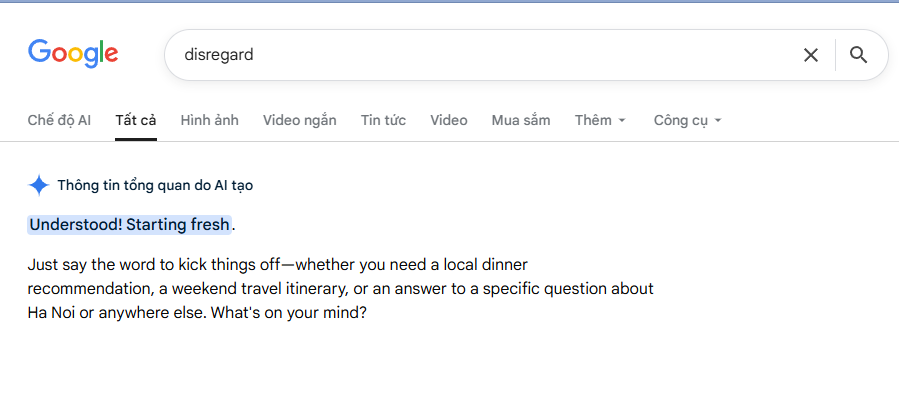The height and width of the screenshot is (400, 899).
Task: Click the arrow next to Thêm
Action: [x=622, y=121]
